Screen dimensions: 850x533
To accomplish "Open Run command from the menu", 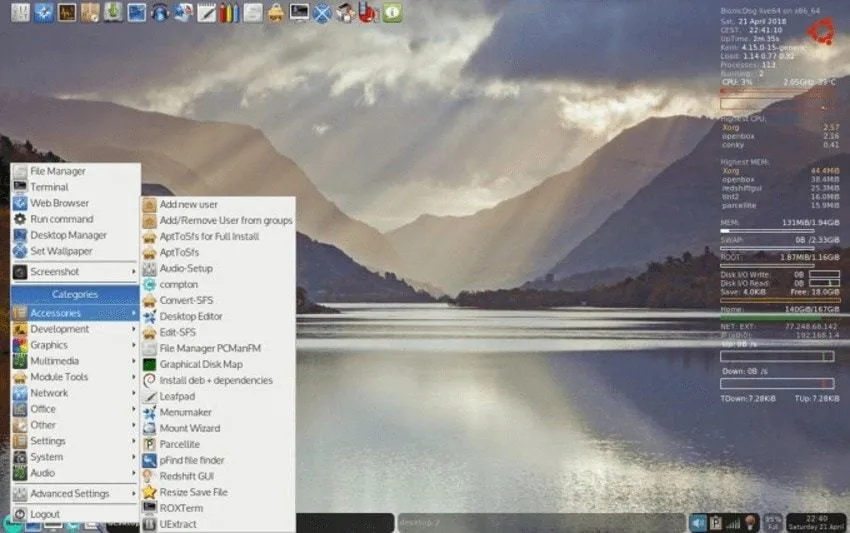I will click(61, 219).
